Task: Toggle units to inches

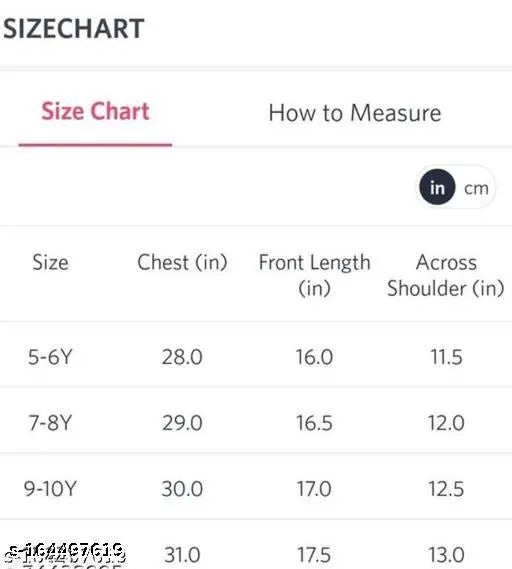Action: pyautogui.click(x=437, y=187)
